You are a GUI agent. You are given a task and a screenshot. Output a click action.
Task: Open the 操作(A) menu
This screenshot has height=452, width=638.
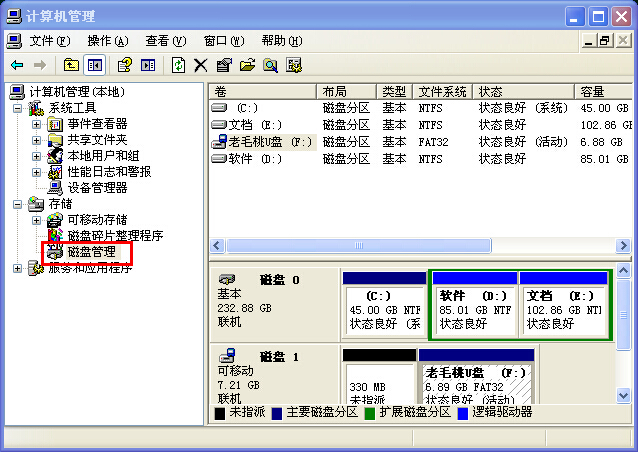click(x=107, y=41)
